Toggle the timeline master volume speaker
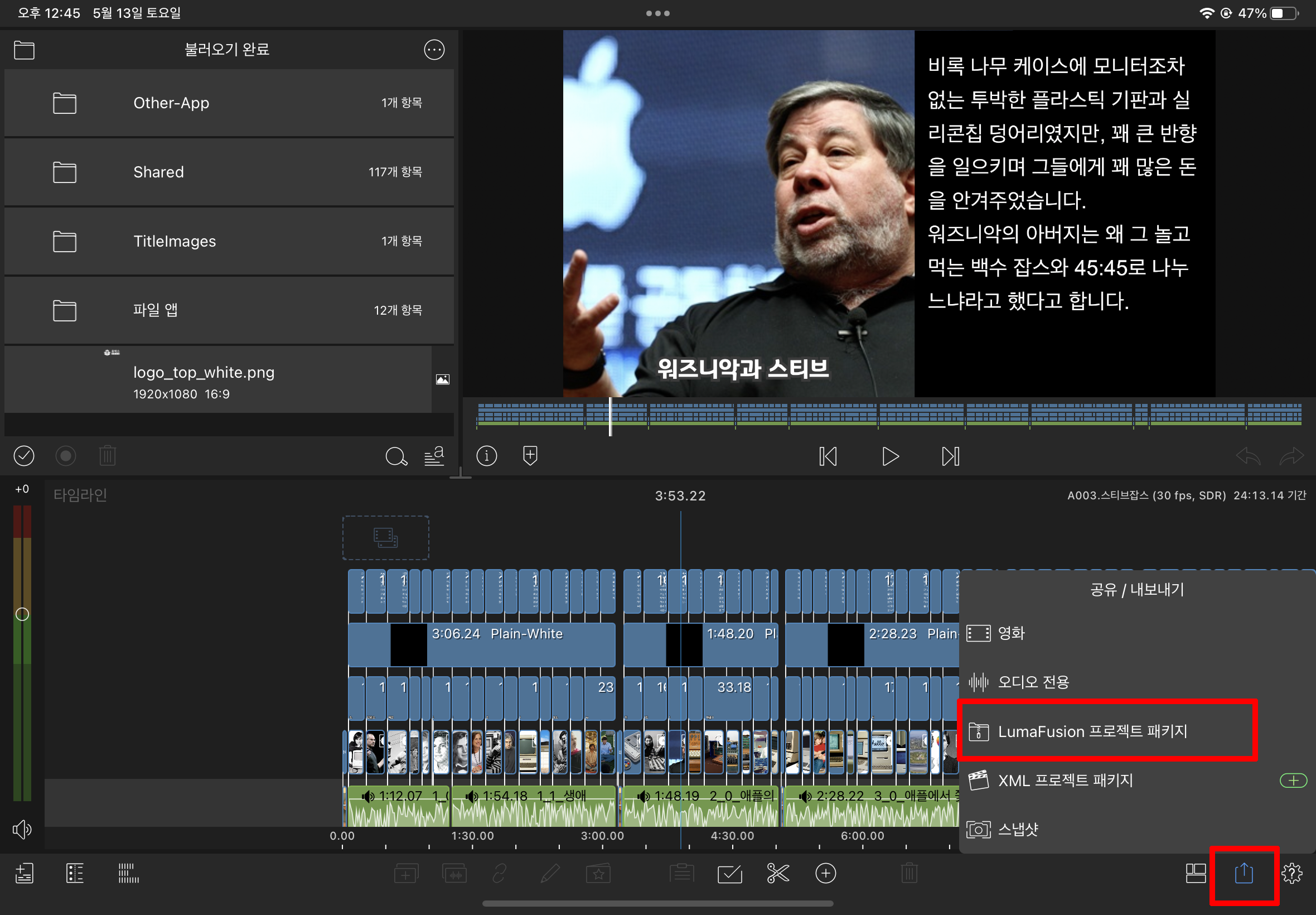This screenshot has height=915, width=1316. (22, 829)
